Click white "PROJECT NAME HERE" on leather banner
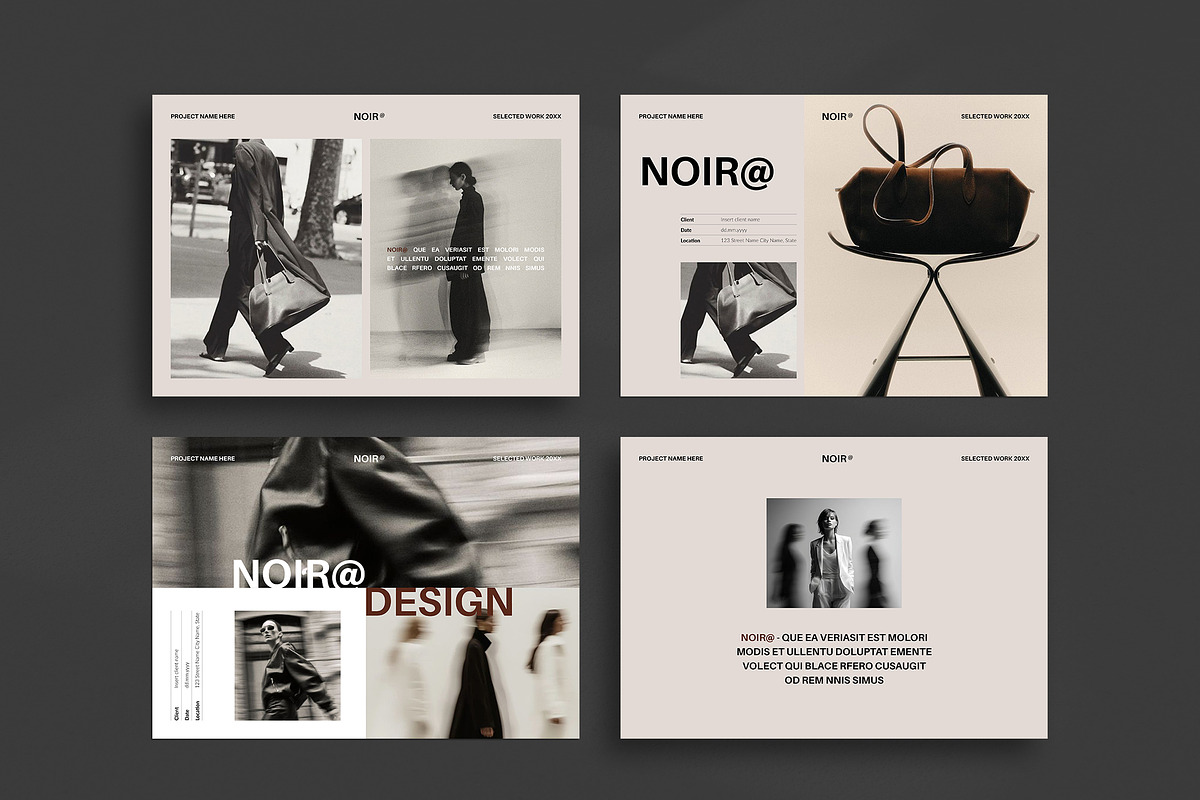The width and height of the screenshot is (1200, 800). tap(203, 459)
